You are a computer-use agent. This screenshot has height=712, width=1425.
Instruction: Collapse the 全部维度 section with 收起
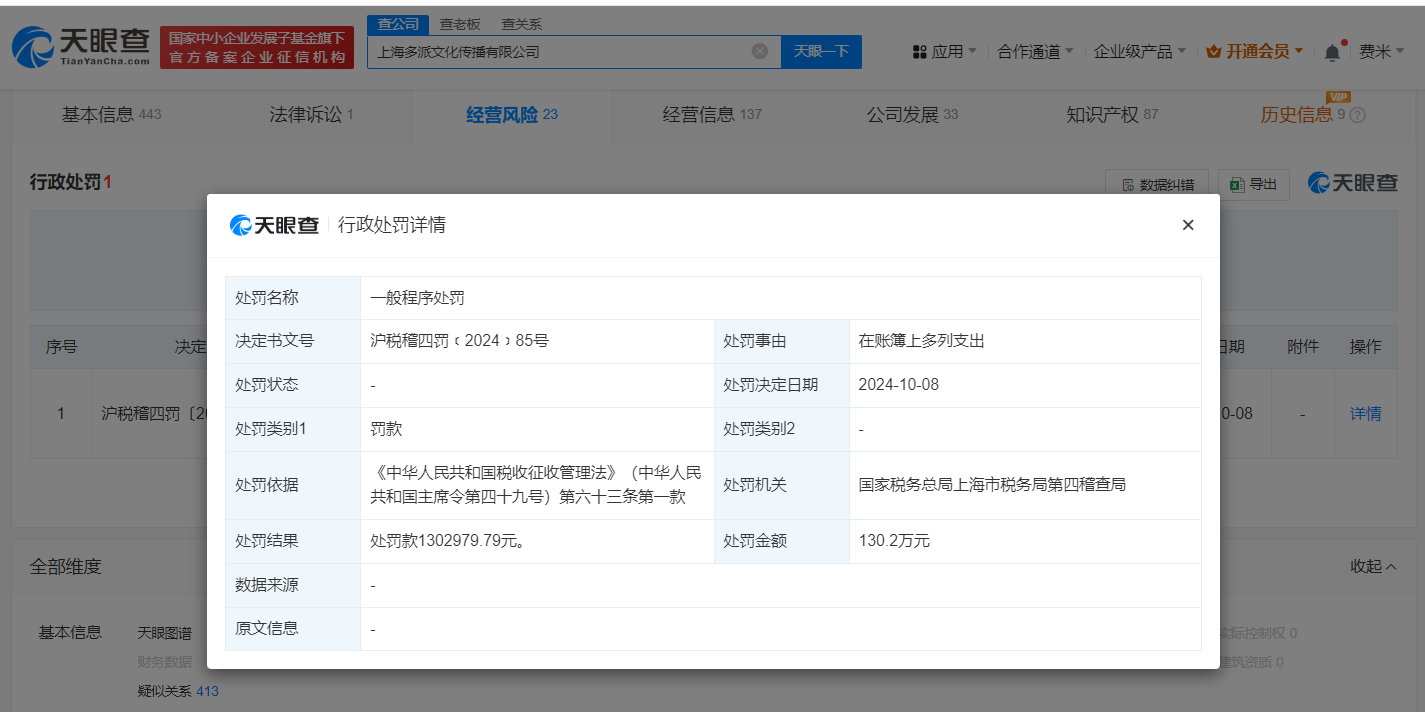click(x=1373, y=566)
